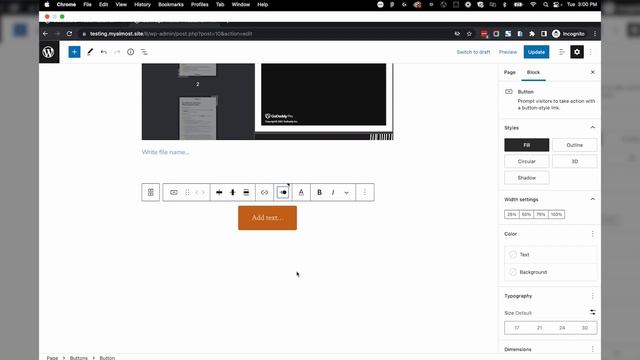
Task: Select the Tools pencil icon
Action: pos(90,52)
